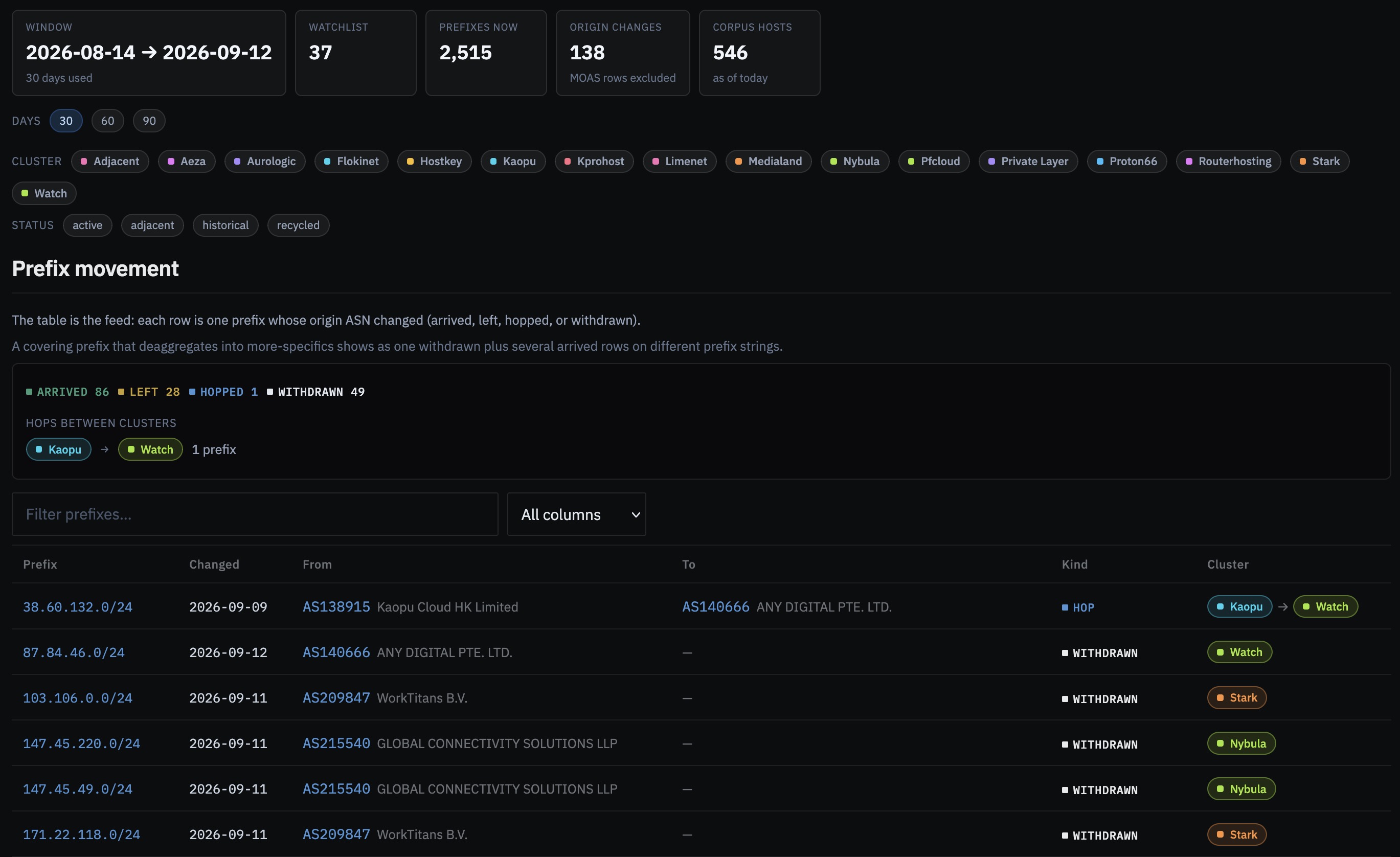
Task: Filter by the Nybula chip in the cluster row
Action: (x=855, y=161)
